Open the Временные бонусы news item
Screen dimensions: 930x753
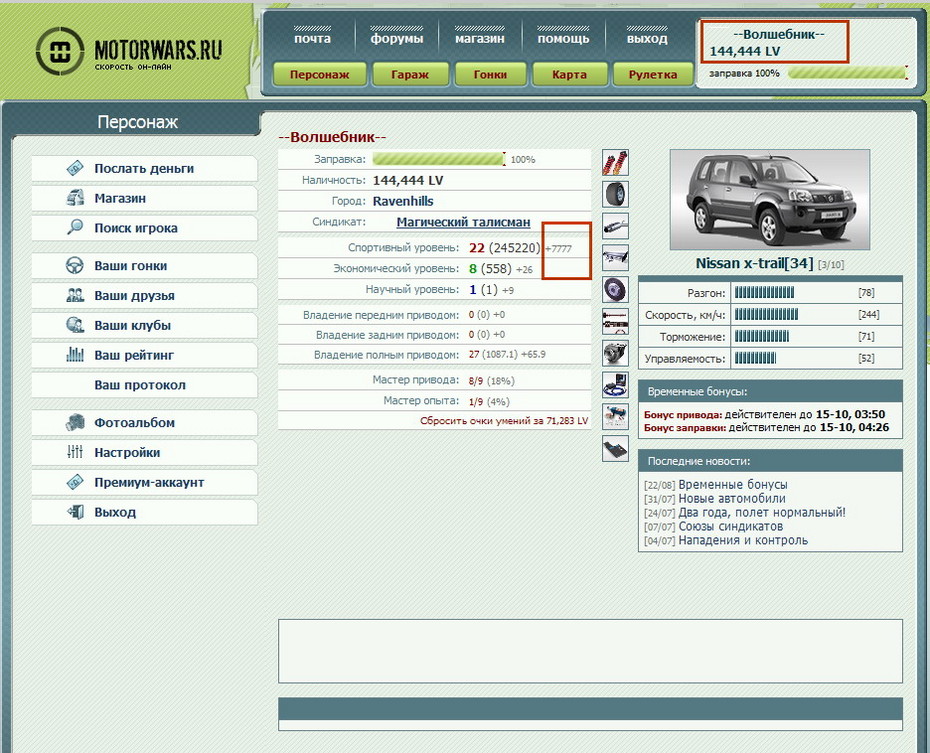tap(733, 484)
